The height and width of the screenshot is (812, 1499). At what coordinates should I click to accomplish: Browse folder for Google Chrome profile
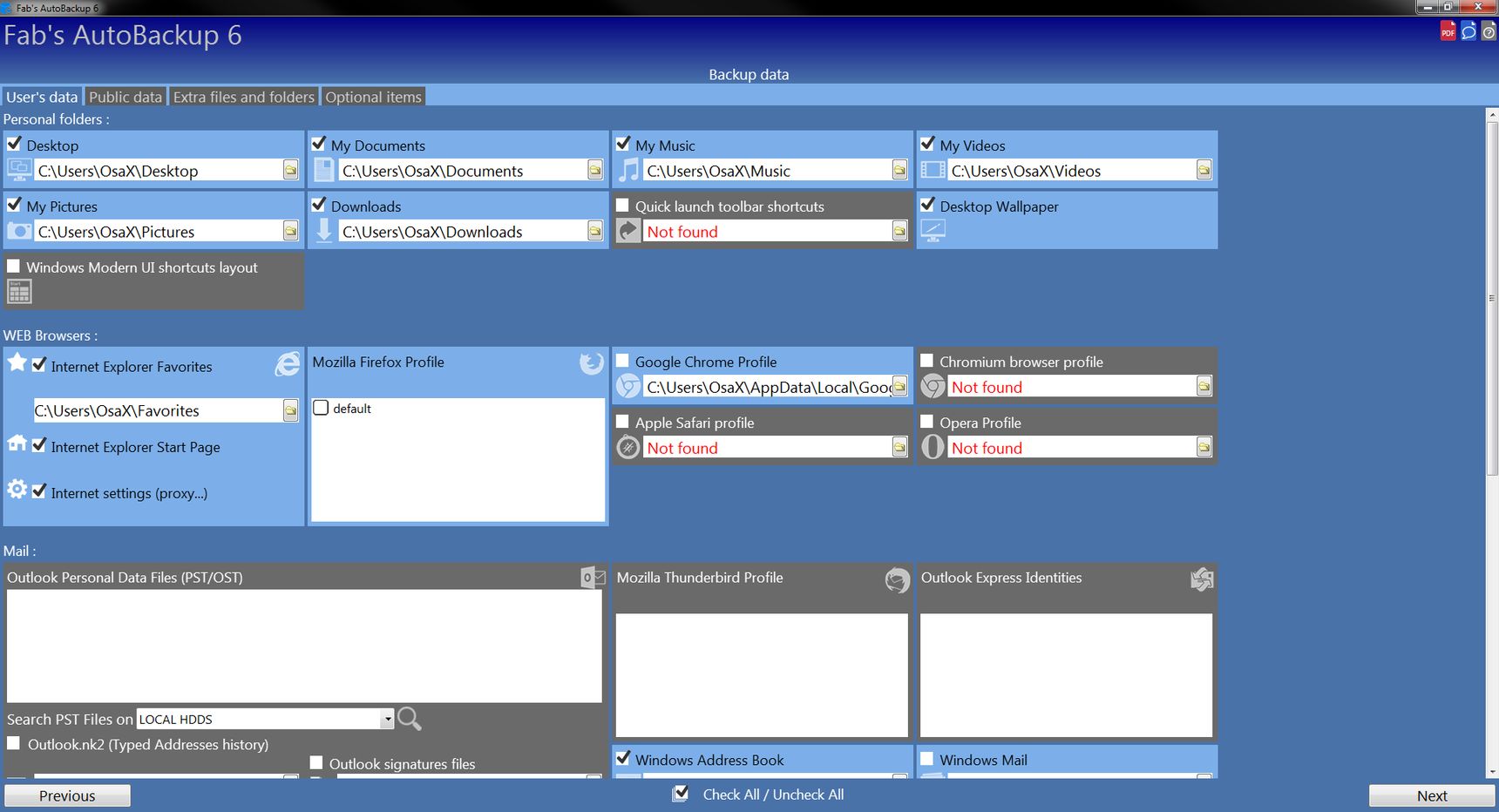coord(899,386)
